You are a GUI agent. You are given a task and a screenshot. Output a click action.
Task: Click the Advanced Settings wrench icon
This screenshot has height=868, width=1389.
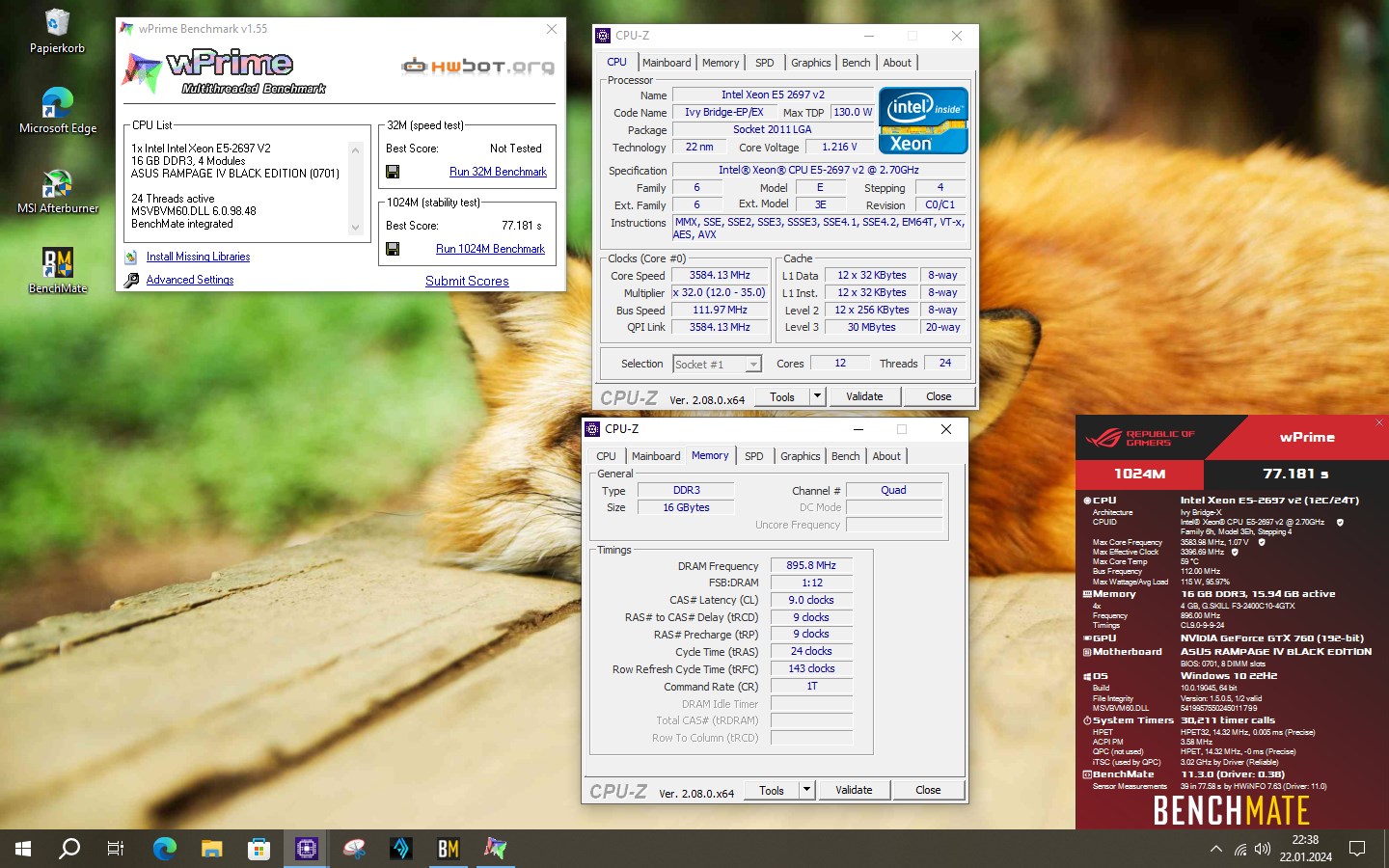[x=131, y=280]
